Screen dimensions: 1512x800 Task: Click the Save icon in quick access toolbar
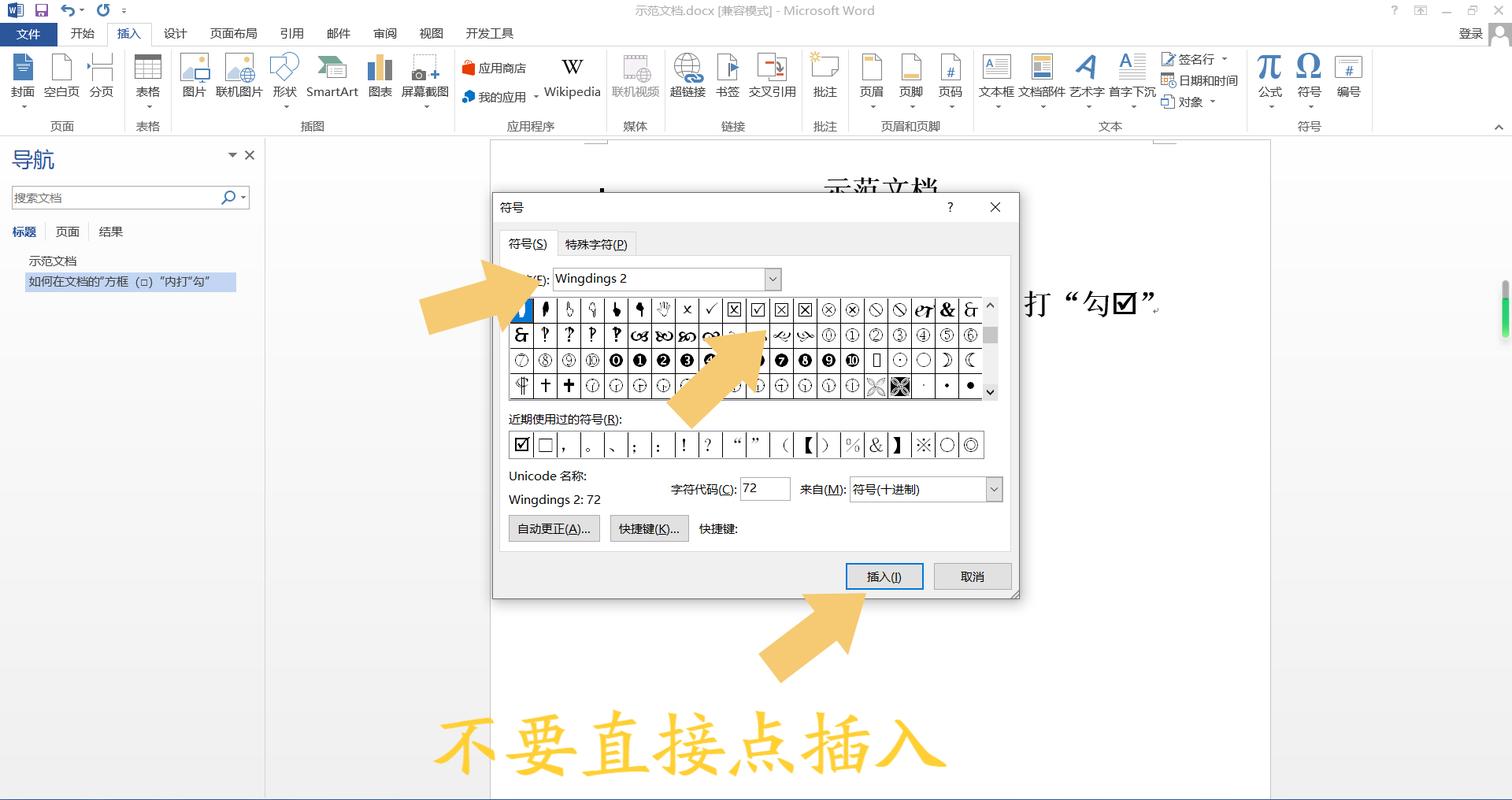click(41, 10)
